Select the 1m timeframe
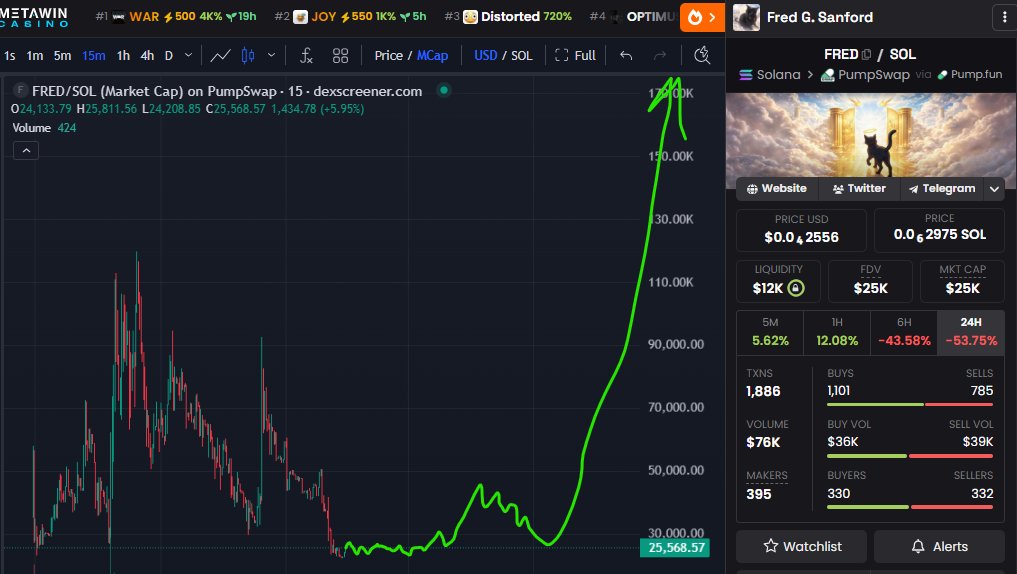The height and width of the screenshot is (574, 1017). point(35,56)
